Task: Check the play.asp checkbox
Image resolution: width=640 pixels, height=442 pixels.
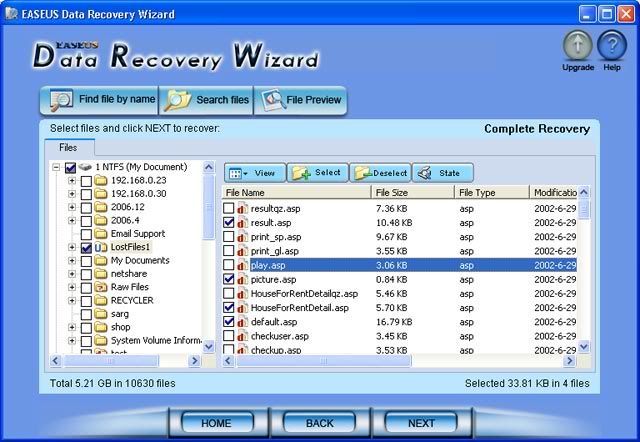Action: [229, 265]
